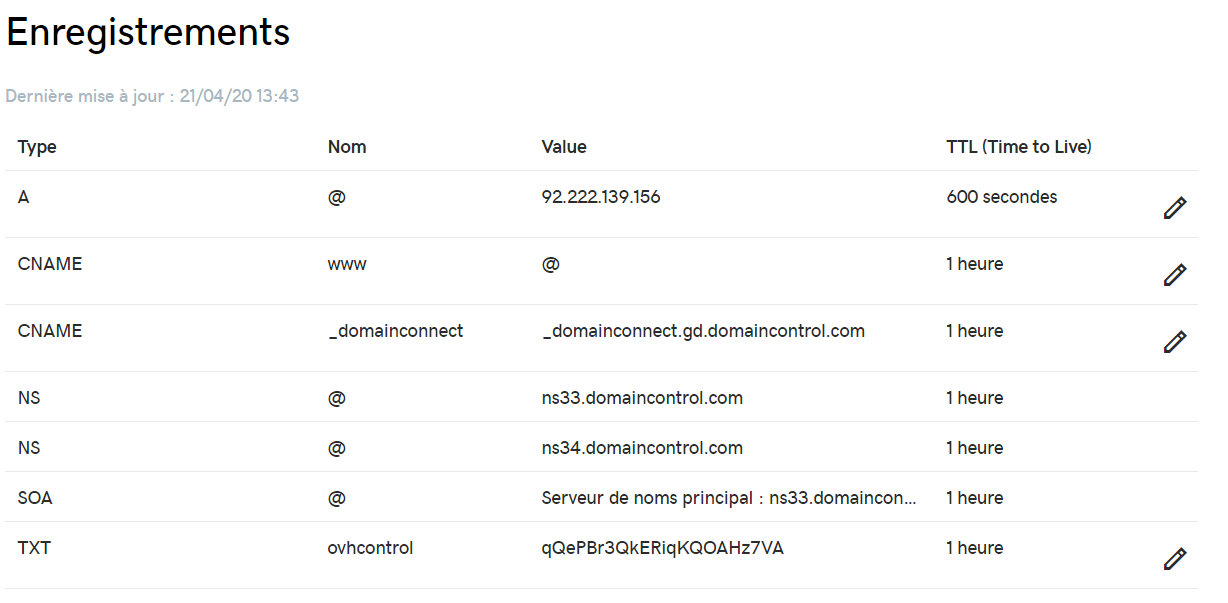The width and height of the screenshot is (1228, 603).
Task: Click the Value column header
Action: (x=564, y=147)
